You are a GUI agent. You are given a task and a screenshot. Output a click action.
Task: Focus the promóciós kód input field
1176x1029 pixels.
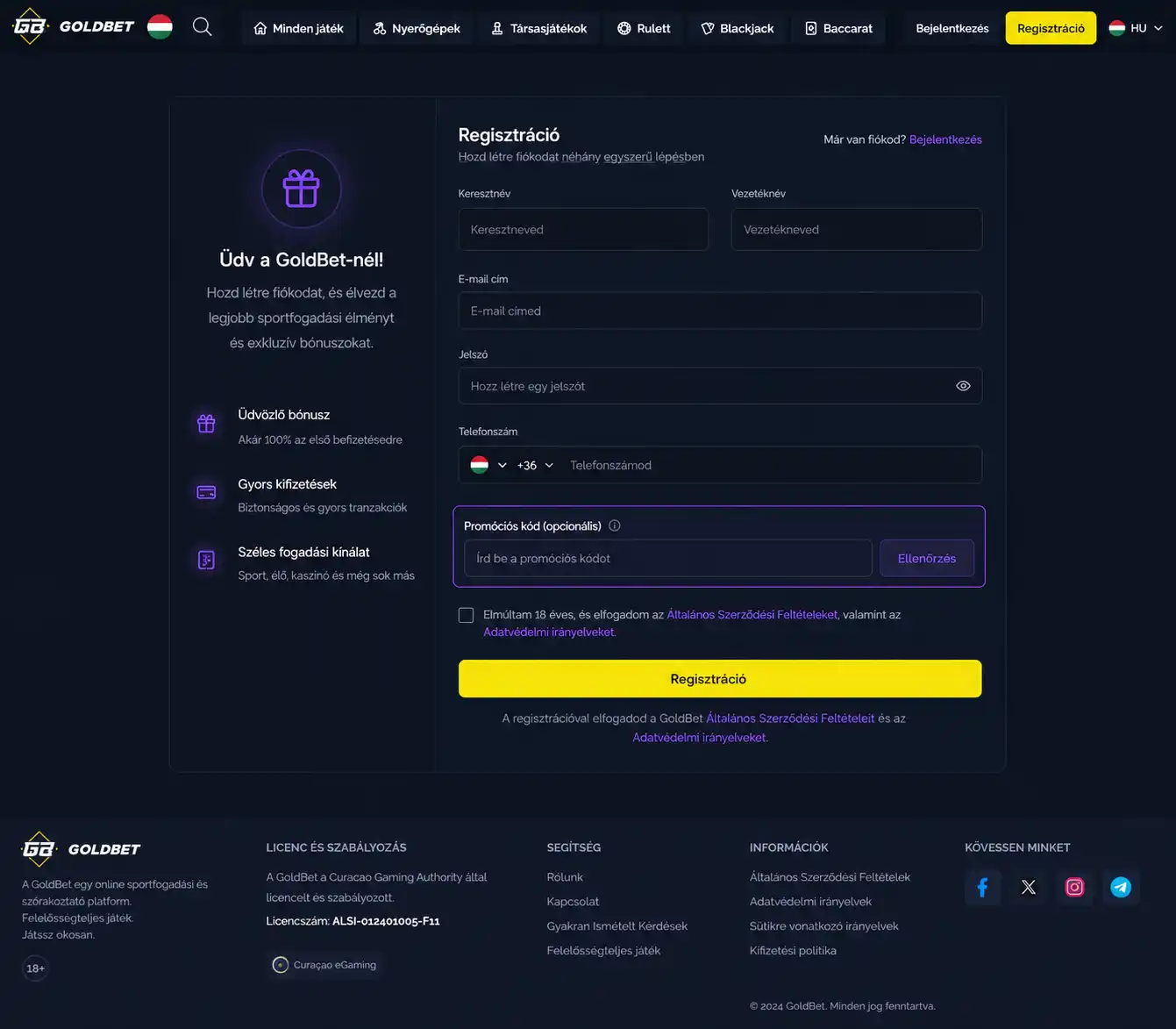(668, 558)
